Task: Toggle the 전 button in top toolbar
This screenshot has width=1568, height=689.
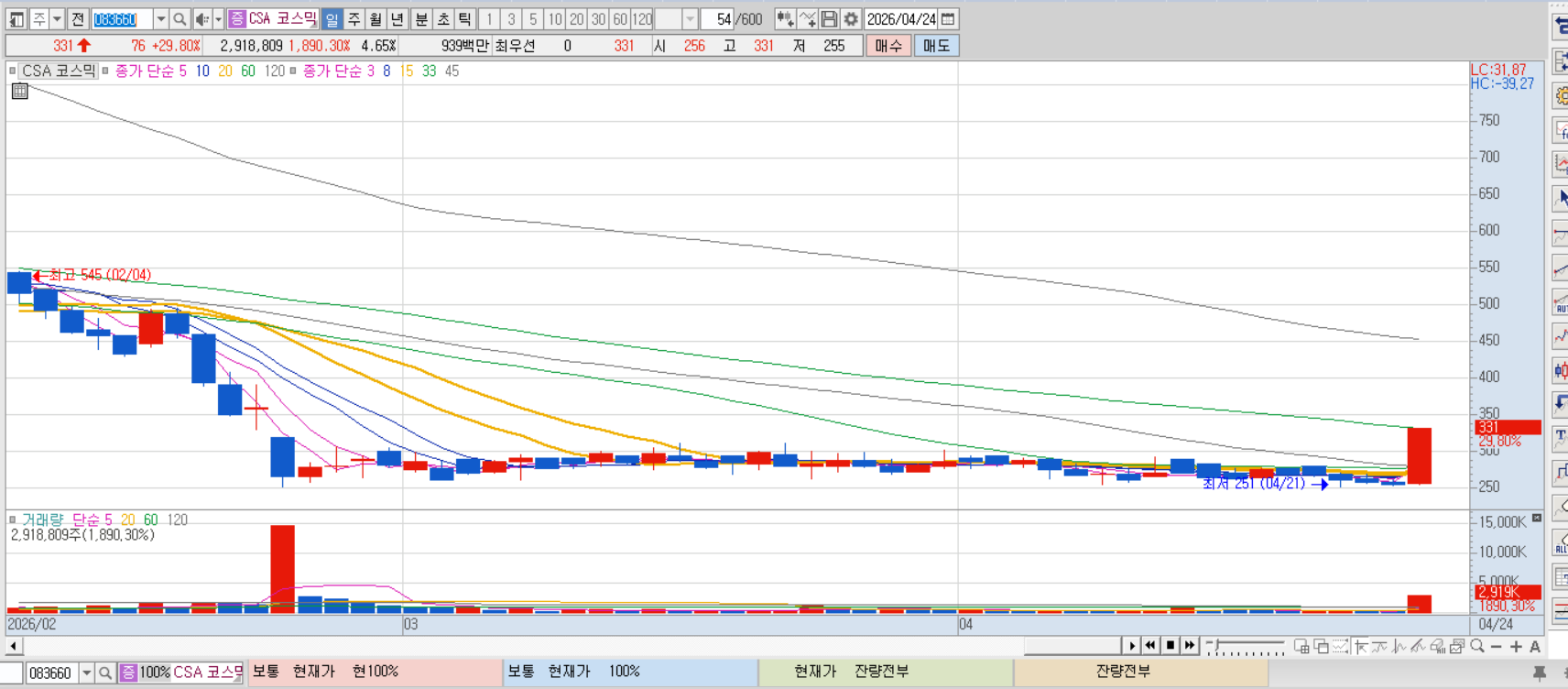Action: [x=77, y=19]
